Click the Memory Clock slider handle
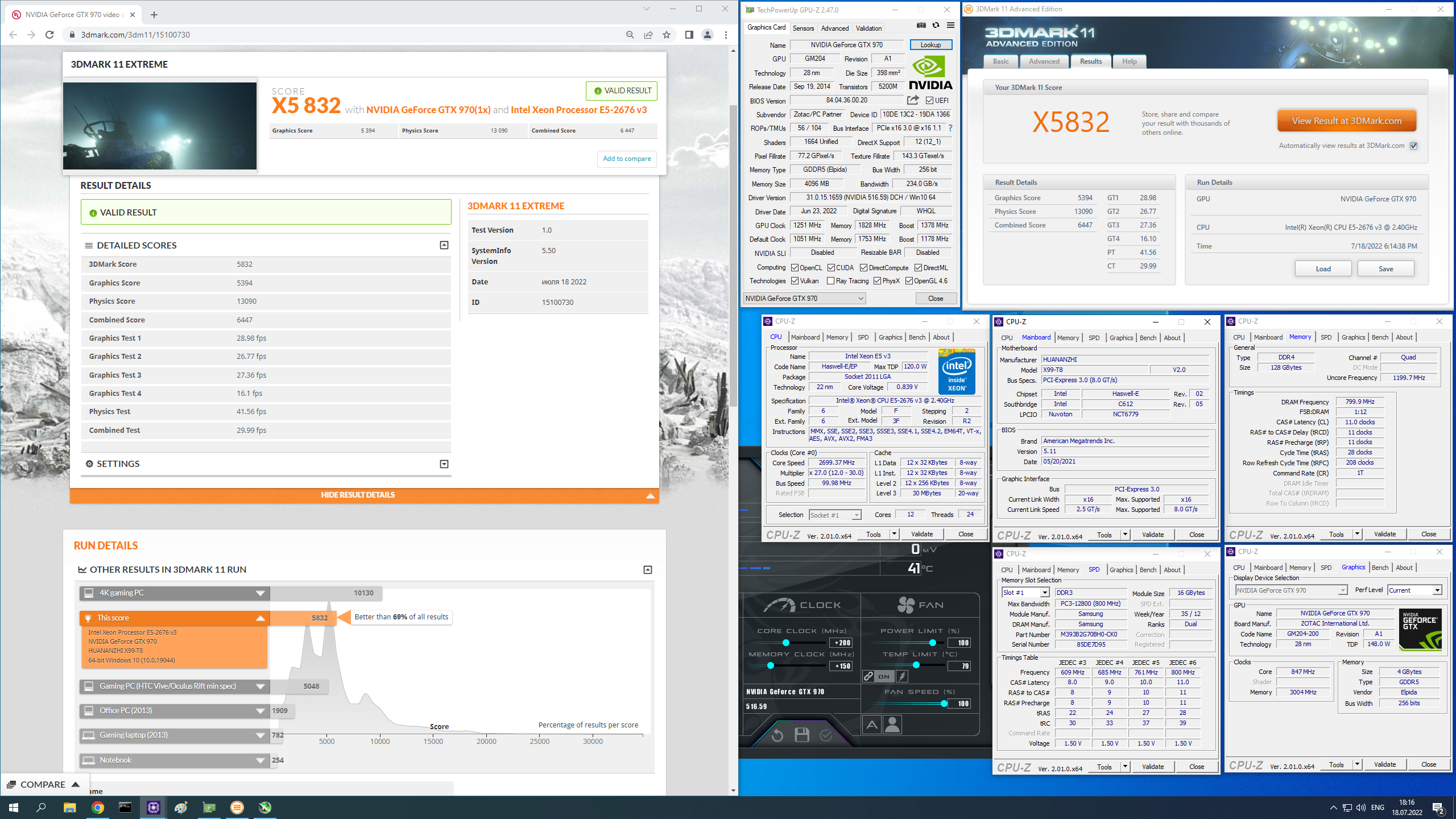The width and height of the screenshot is (1456, 819). click(770, 665)
